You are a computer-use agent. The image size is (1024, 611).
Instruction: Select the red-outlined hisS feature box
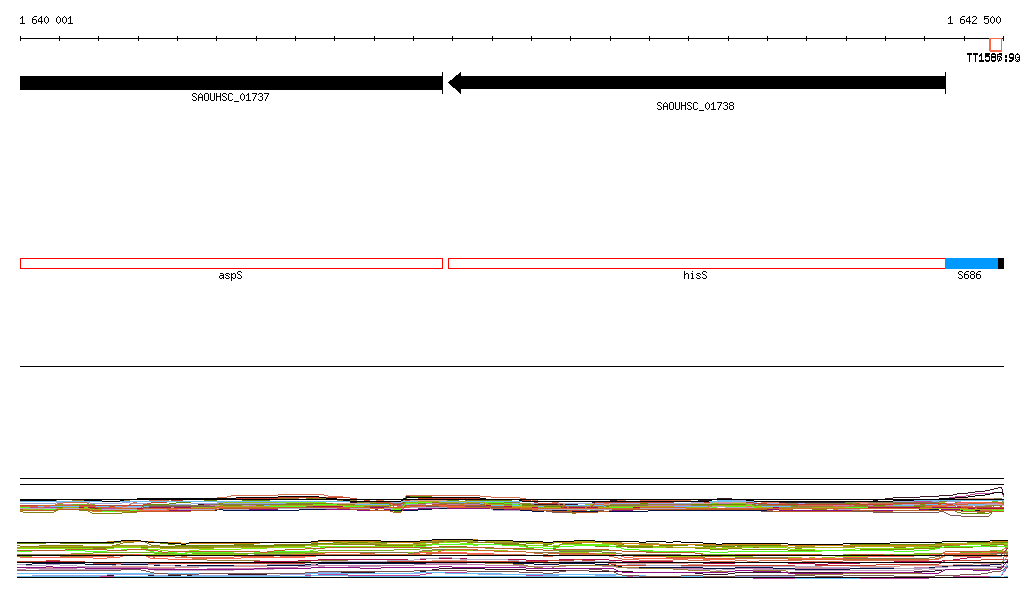[x=695, y=263]
